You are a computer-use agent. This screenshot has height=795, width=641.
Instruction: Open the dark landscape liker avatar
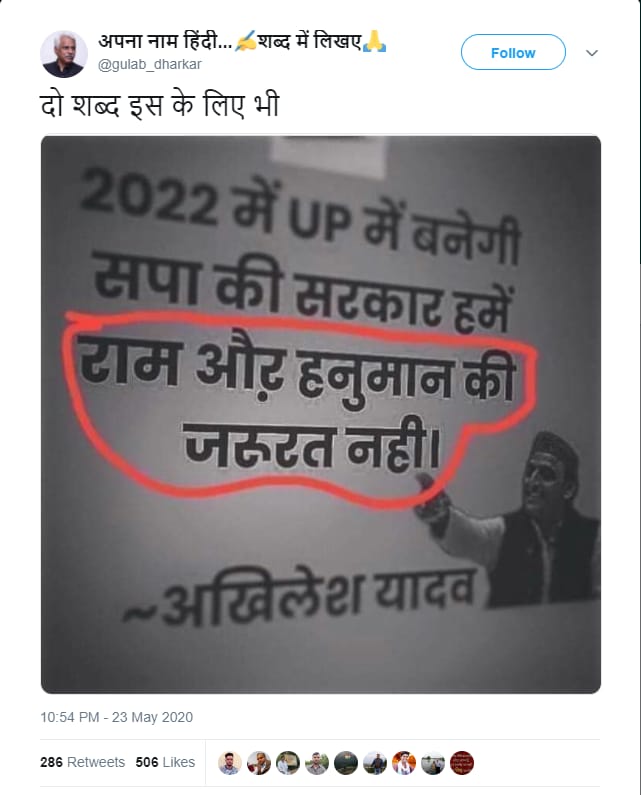click(346, 763)
